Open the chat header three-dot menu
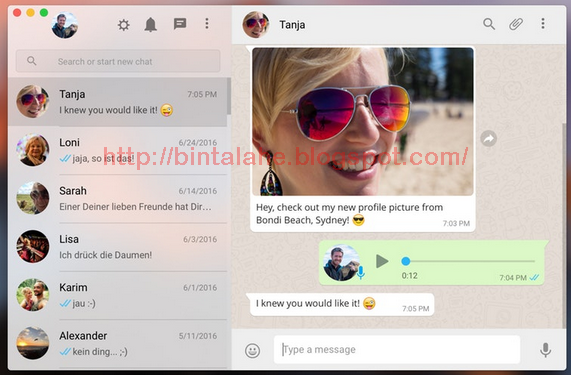The image size is (571, 375). [x=543, y=24]
